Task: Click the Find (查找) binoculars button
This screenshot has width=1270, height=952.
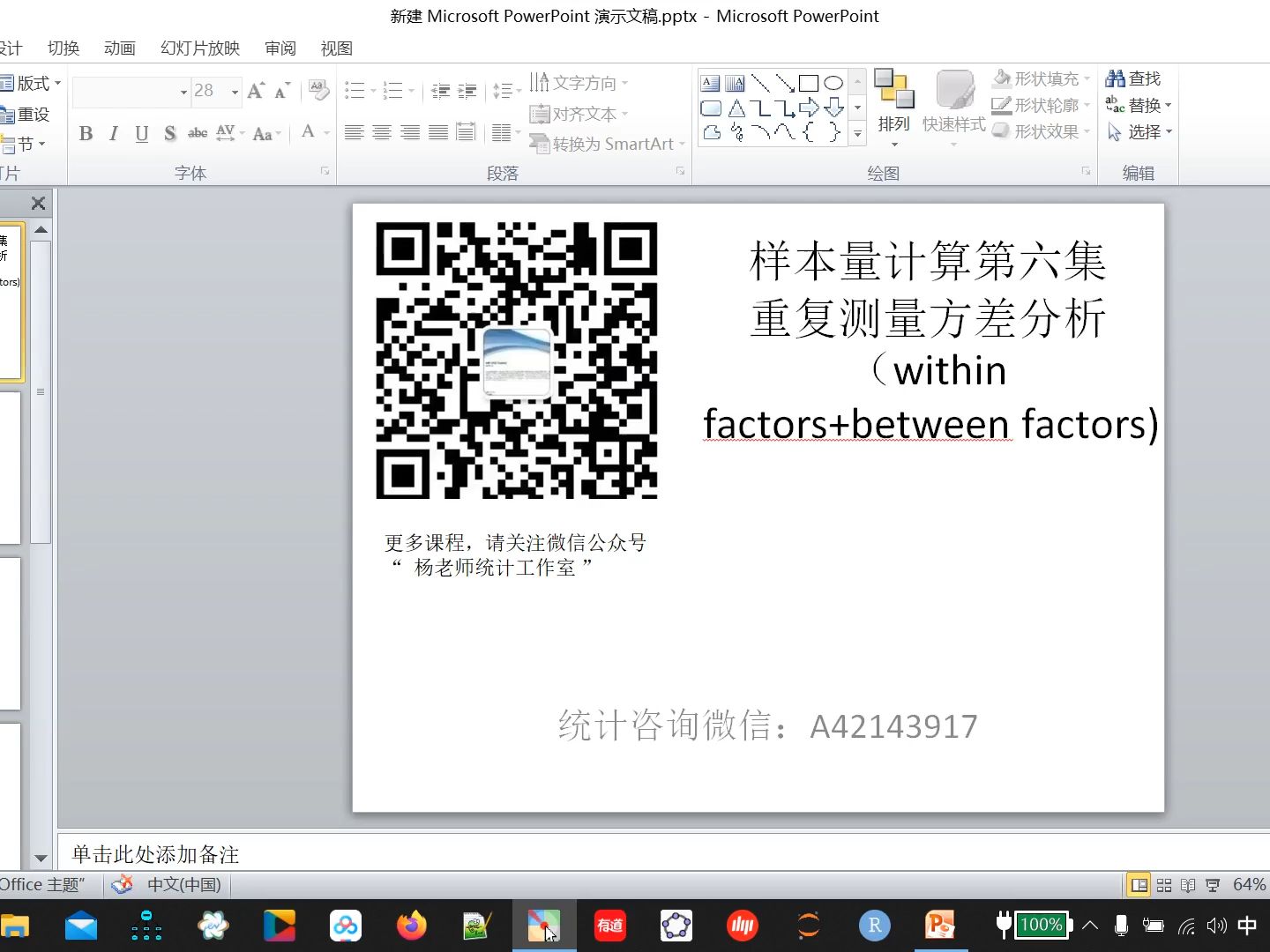Action: 1133,78
